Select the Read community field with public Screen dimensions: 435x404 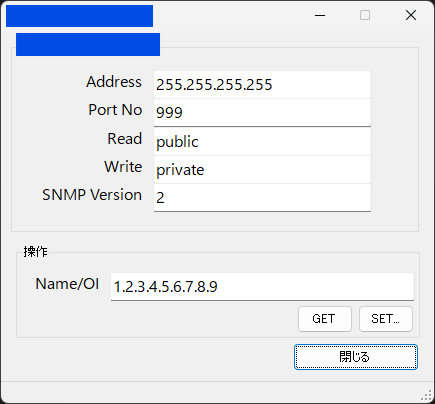(x=262, y=141)
